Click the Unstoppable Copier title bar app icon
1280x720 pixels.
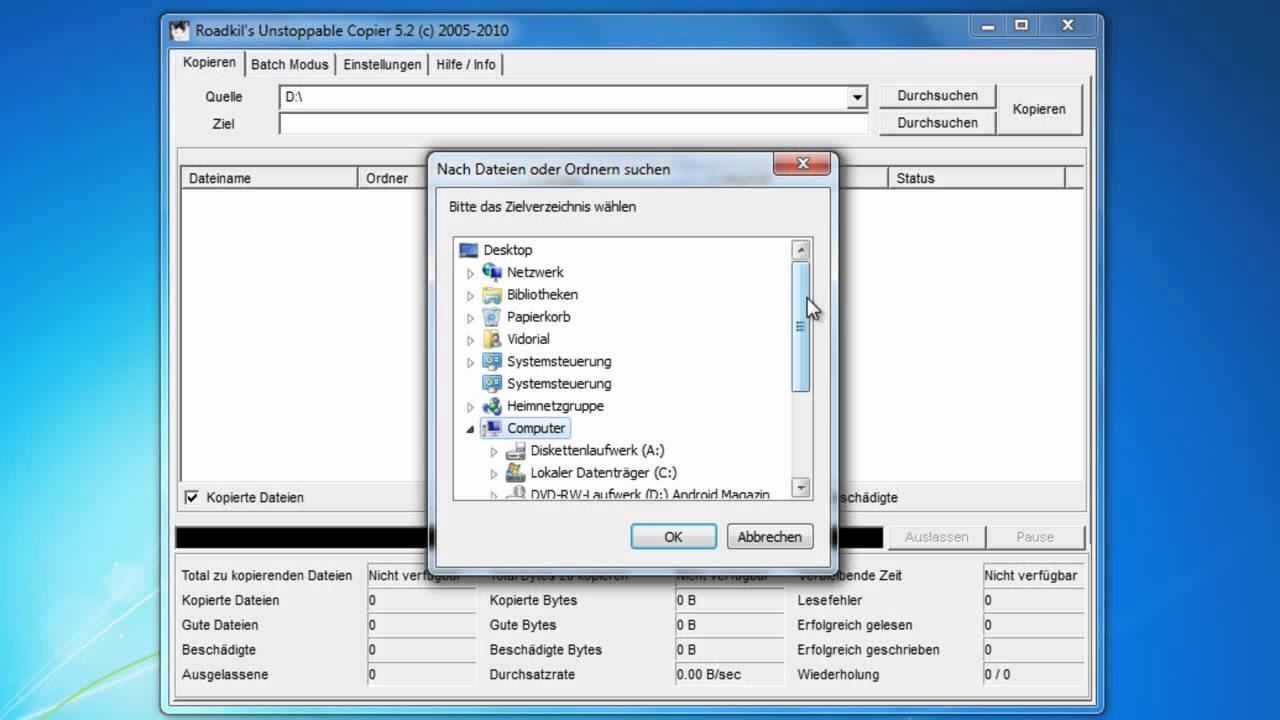click(179, 30)
